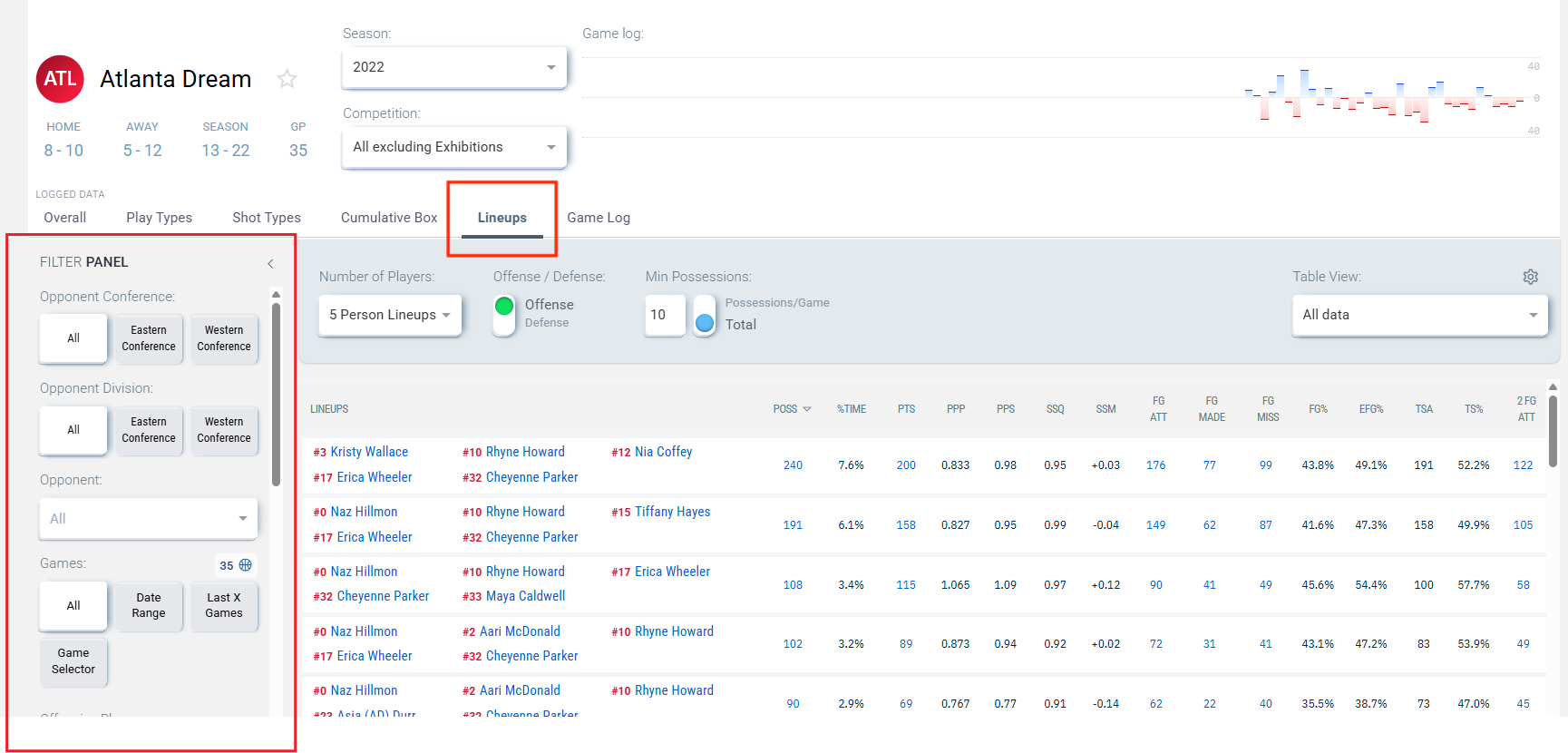Click POSS value 102 in fourth lineup

point(793,644)
